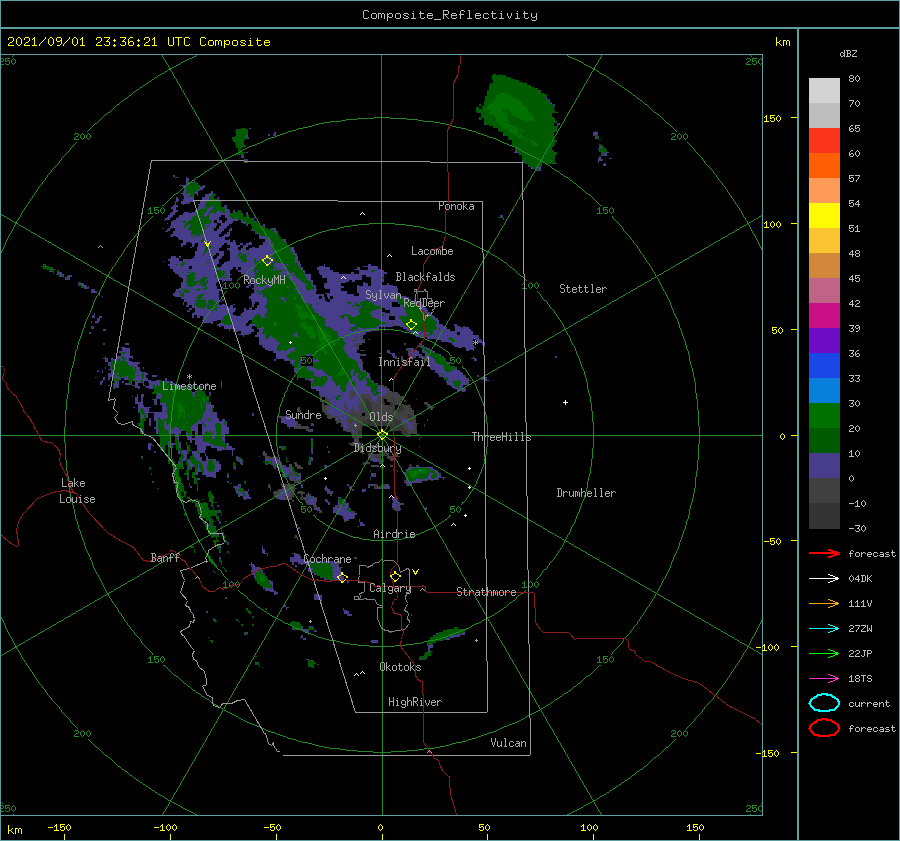The height and width of the screenshot is (841, 900).
Task: Select the orange 111V arrow icon
Action: point(824,603)
